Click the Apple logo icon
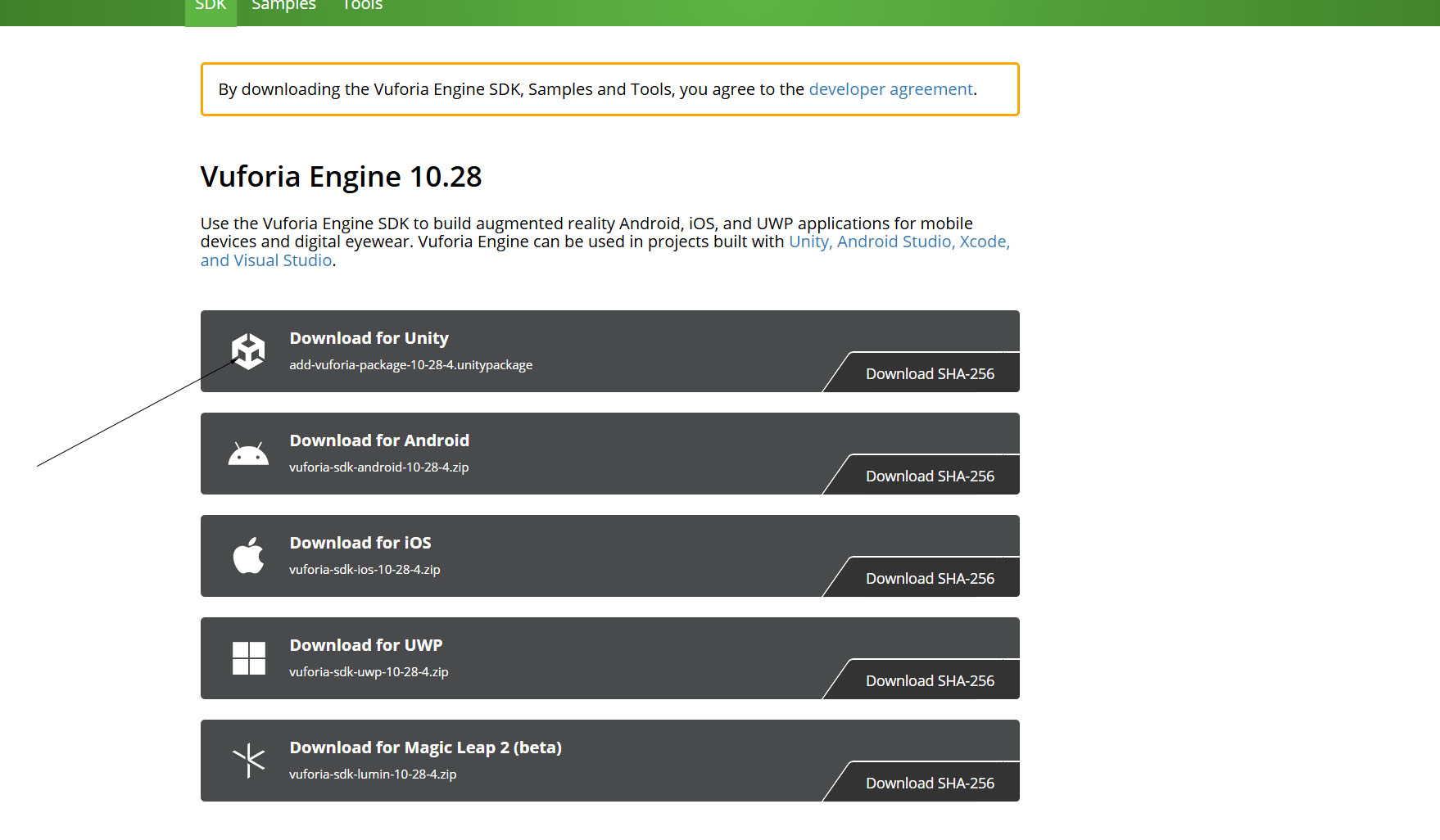Viewport: 1440px width, 840px height. coord(248,556)
